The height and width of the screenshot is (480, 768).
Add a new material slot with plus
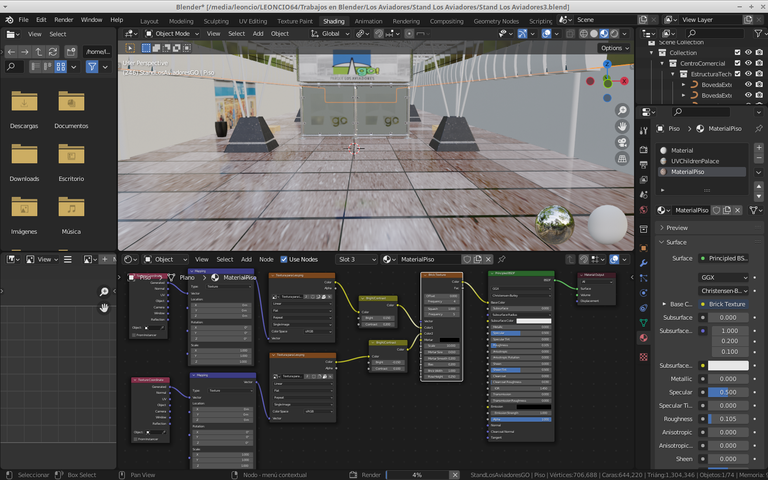(x=759, y=147)
